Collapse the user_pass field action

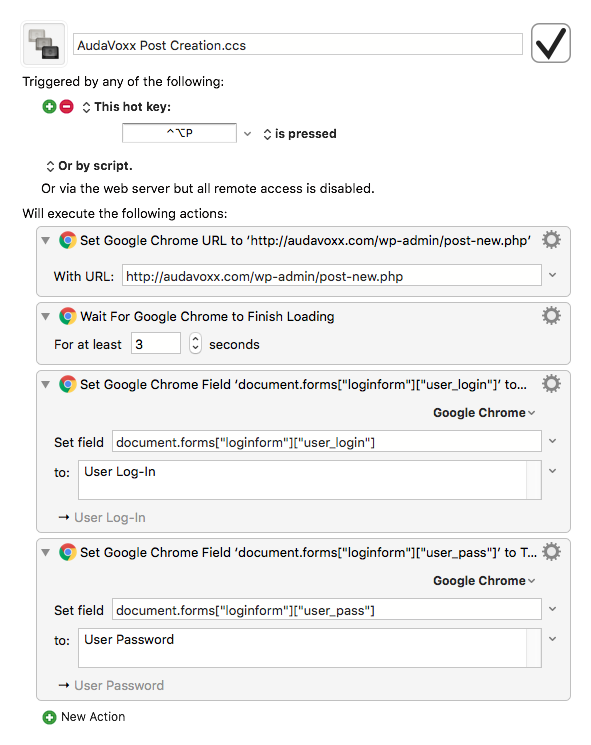tap(46, 552)
